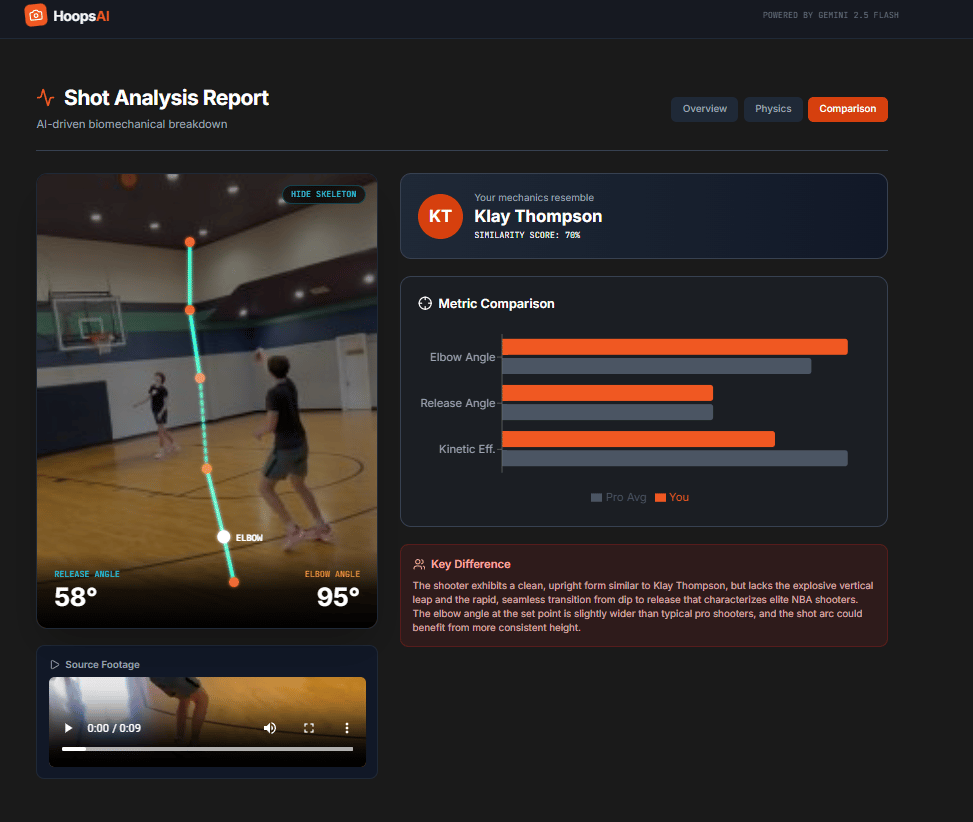973x822 pixels.
Task: Select the Comparison tab
Action: coord(848,109)
